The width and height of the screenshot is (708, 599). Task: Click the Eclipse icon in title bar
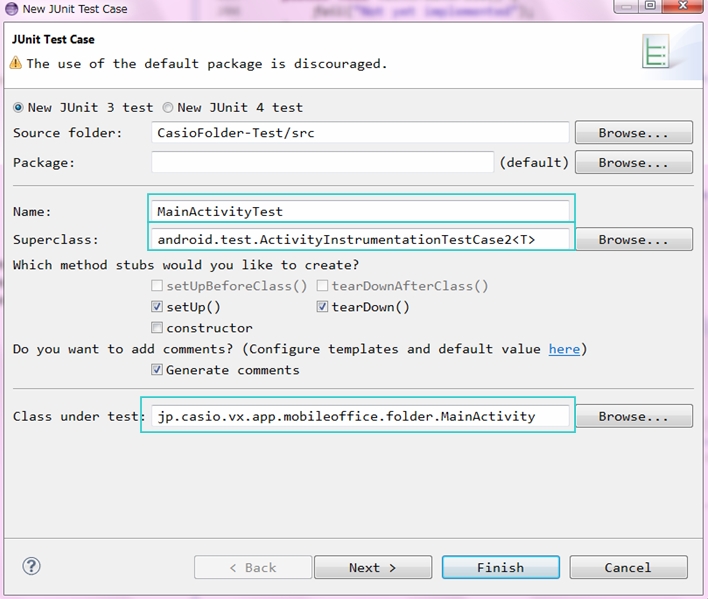(x=11, y=9)
